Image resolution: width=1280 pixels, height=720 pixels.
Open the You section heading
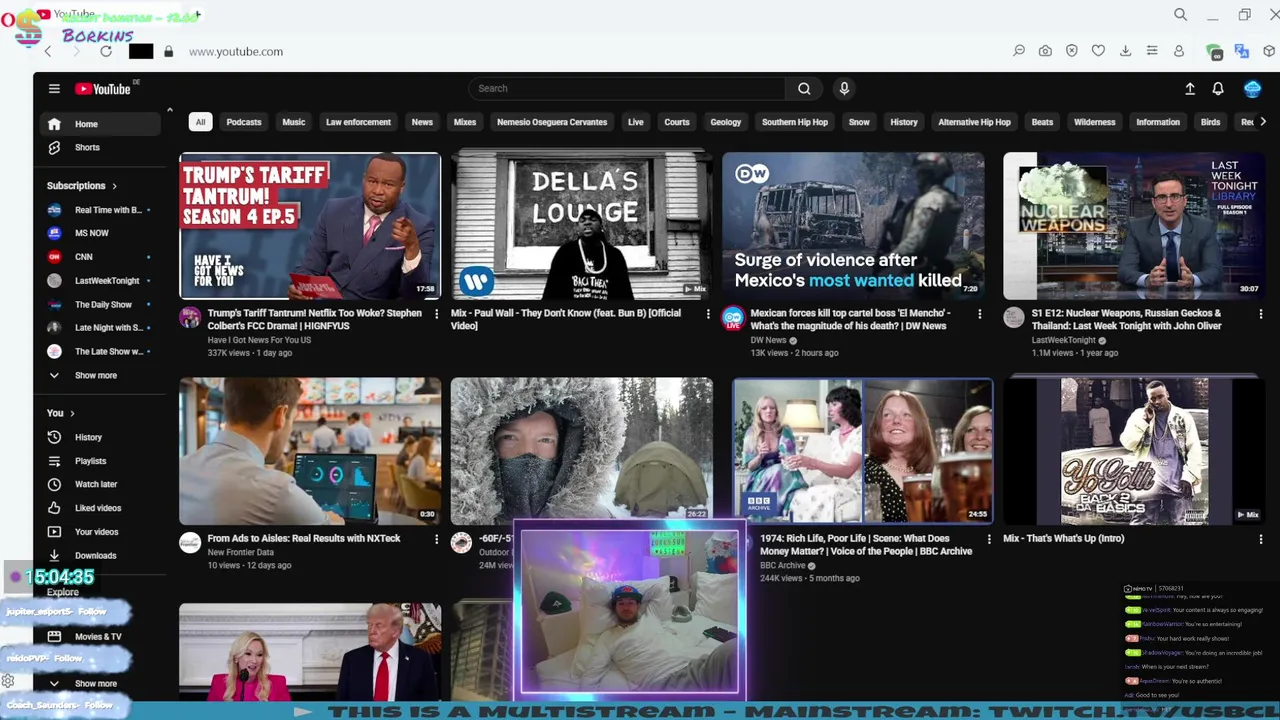(61, 413)
